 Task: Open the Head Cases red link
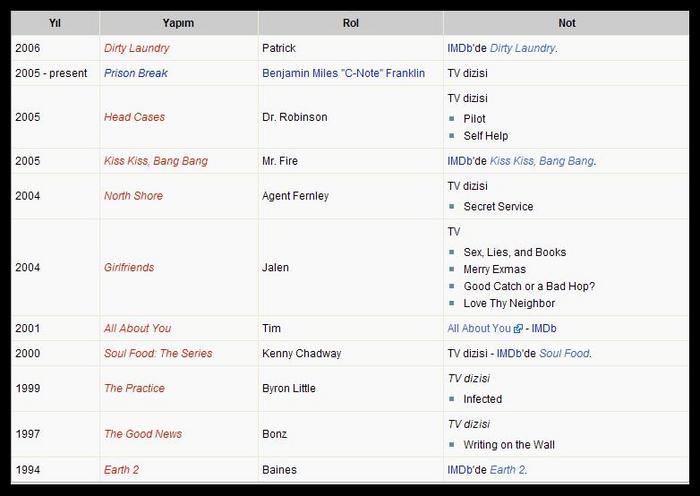tap(134, 117)
